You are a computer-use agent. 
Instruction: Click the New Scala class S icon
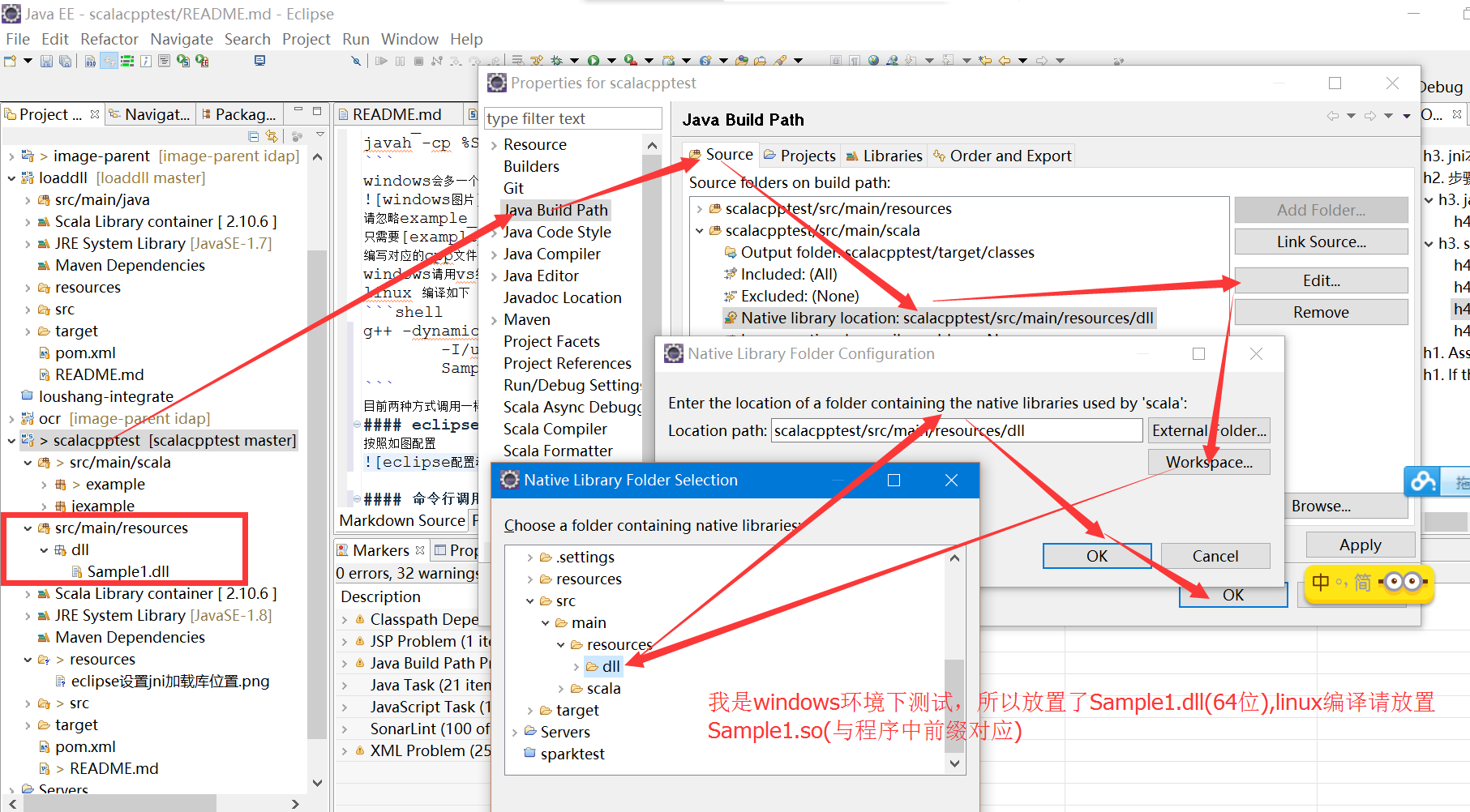click(x=705, y=60)
